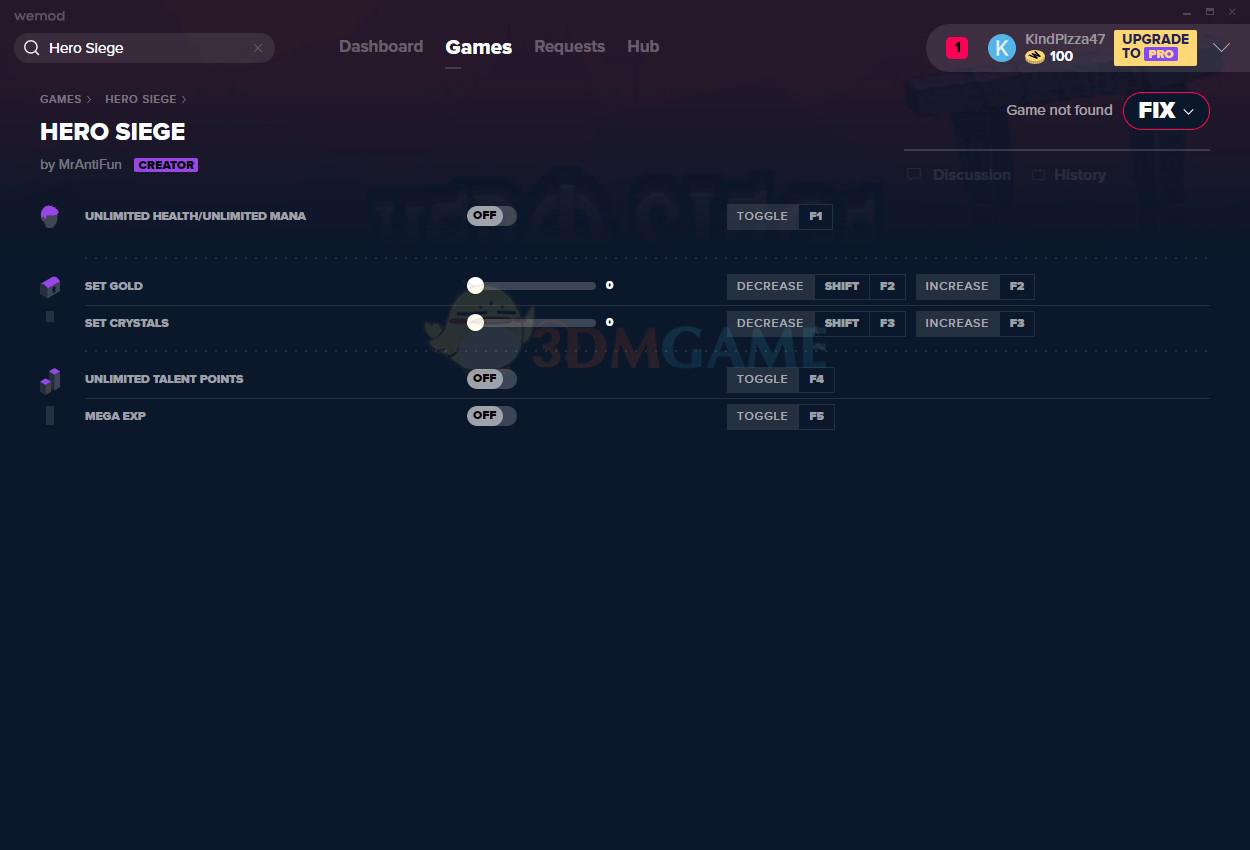Click the Set Gold category icon
1250x850 pixels.
[x=50, y=287]
